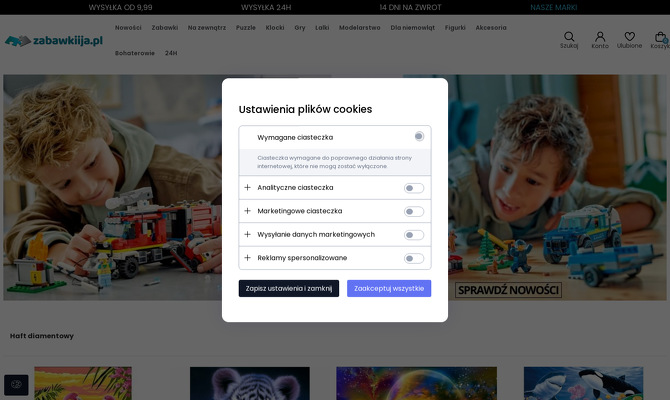Open the Gry menu
The height and width of the screenshot is (400, 670).
300,28
